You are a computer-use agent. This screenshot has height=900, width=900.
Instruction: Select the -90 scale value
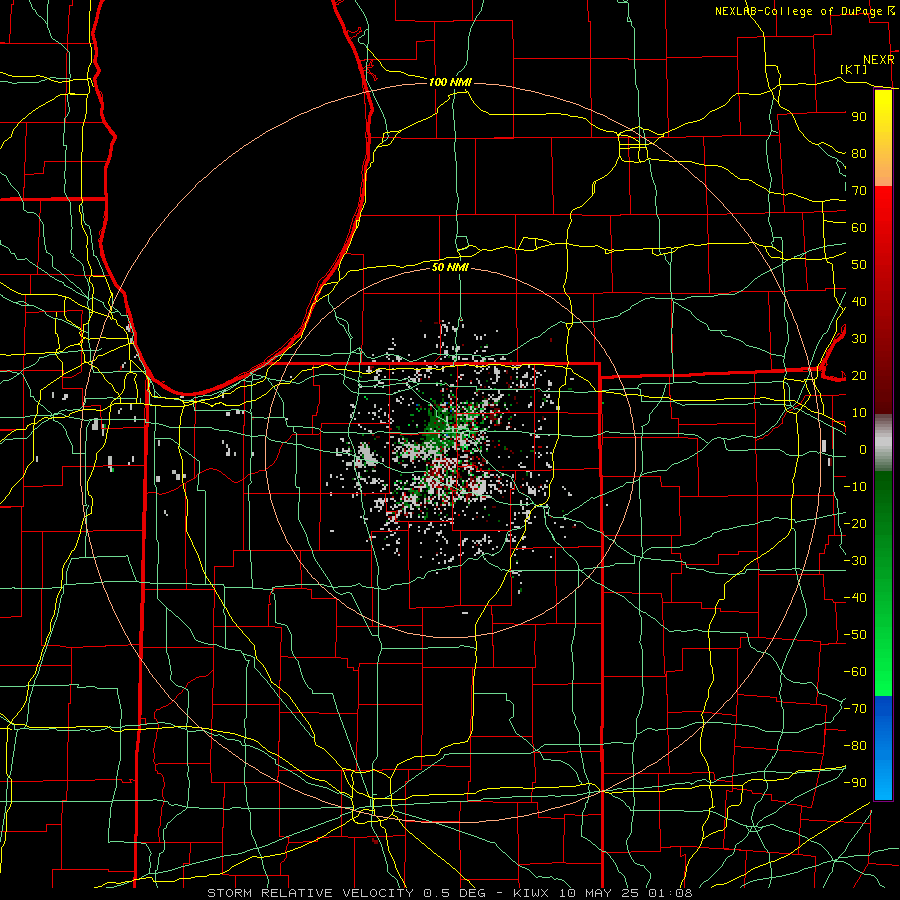click(855, 783)
